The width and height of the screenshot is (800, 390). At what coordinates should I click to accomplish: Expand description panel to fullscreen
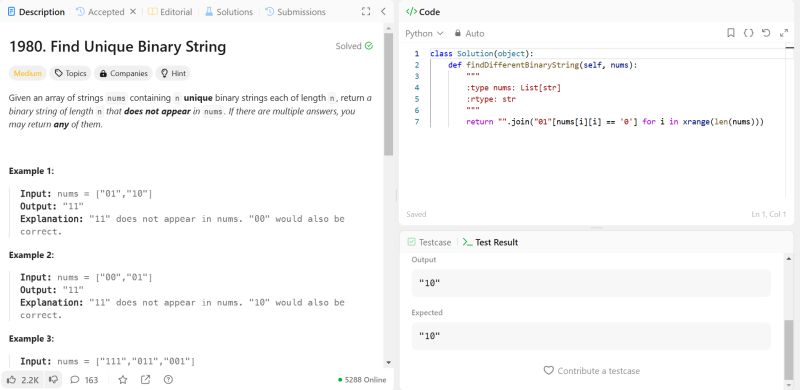[x=366, y=12]
